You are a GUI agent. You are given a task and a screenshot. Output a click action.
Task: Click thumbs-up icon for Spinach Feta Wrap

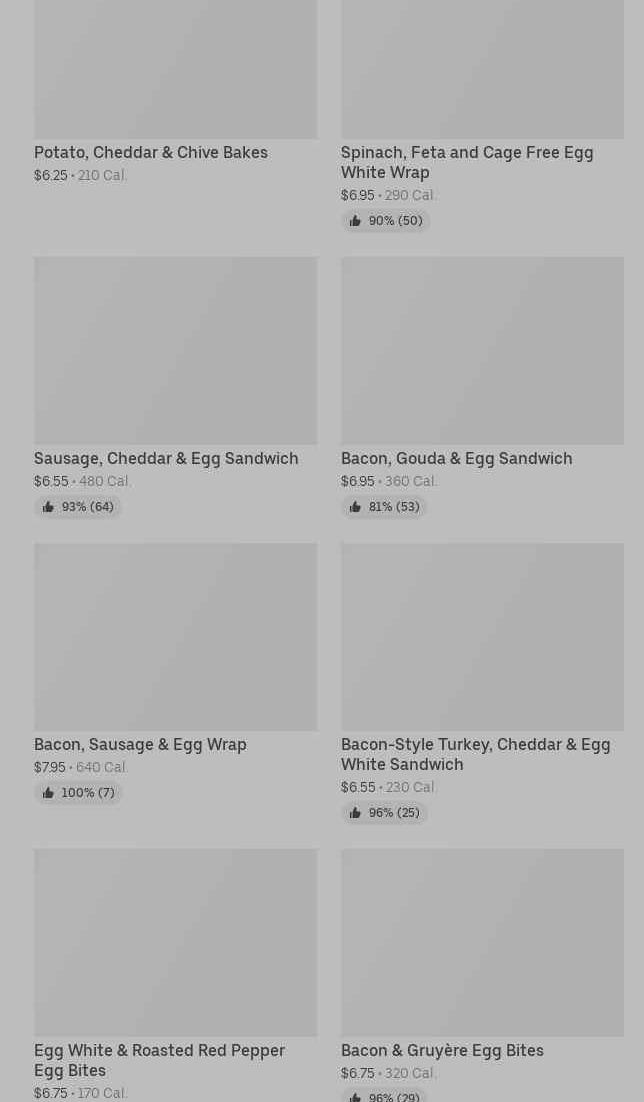coord(355,221)
